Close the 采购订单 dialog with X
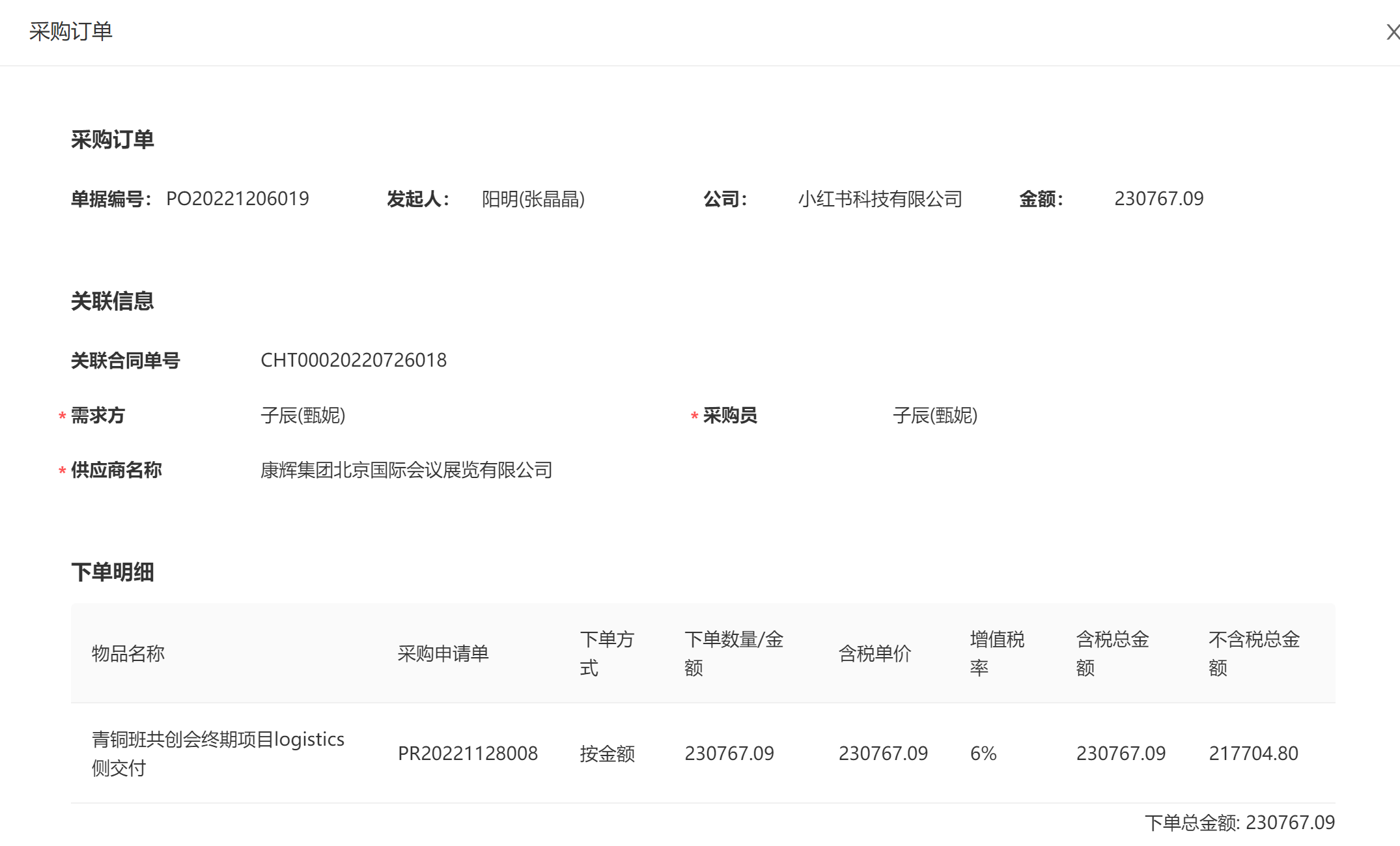Image resolution: width=1400 pixels, height=846 pixels. click(x=1392, y=32)
